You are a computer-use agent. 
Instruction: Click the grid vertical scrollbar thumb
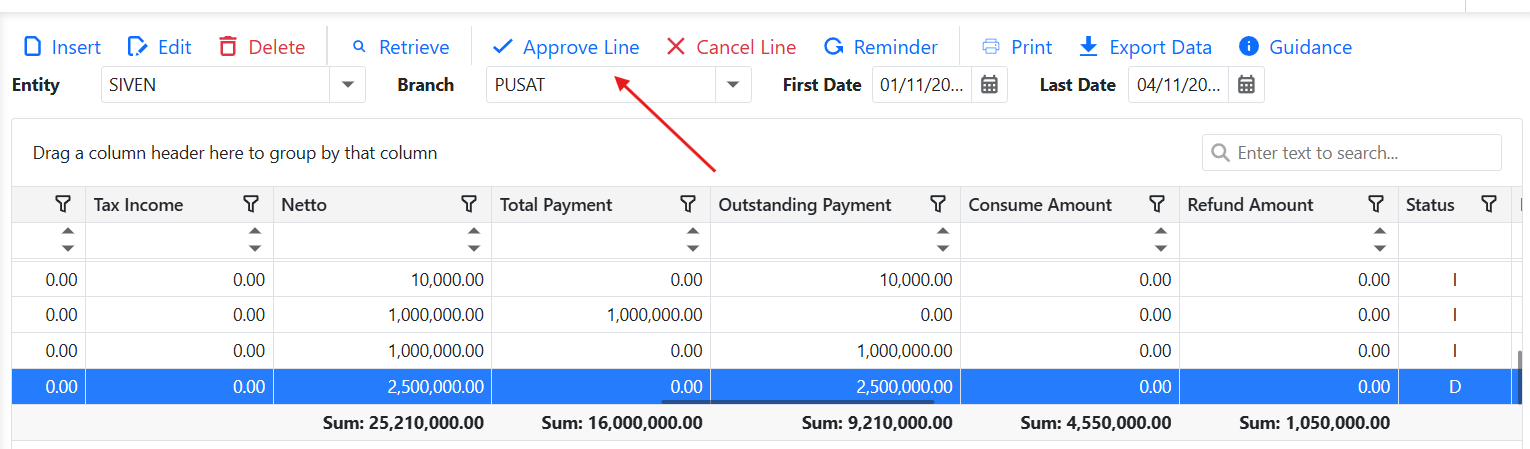(x=1520, y=375)
